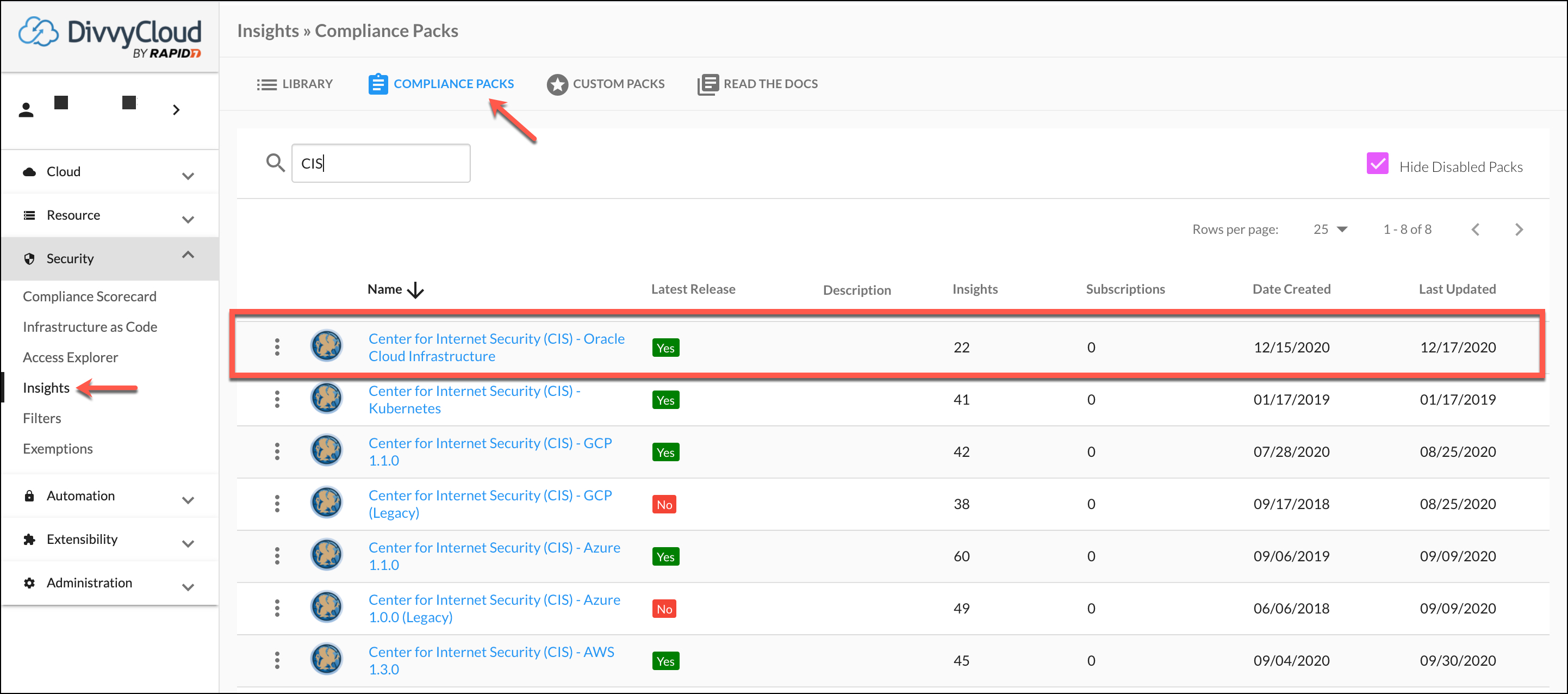Click the DivvyCloud logo
Screen dimensions: 1568x694
pos(110,37)
